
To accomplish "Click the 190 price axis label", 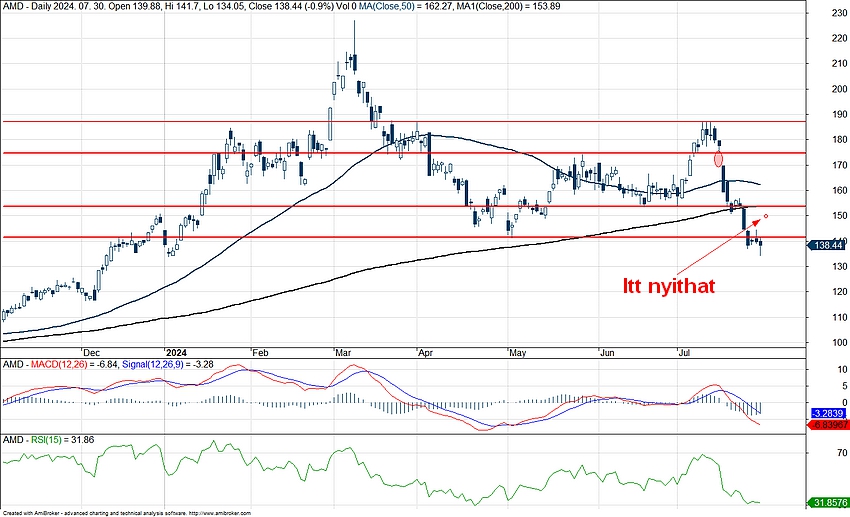I will pos(839,114).
